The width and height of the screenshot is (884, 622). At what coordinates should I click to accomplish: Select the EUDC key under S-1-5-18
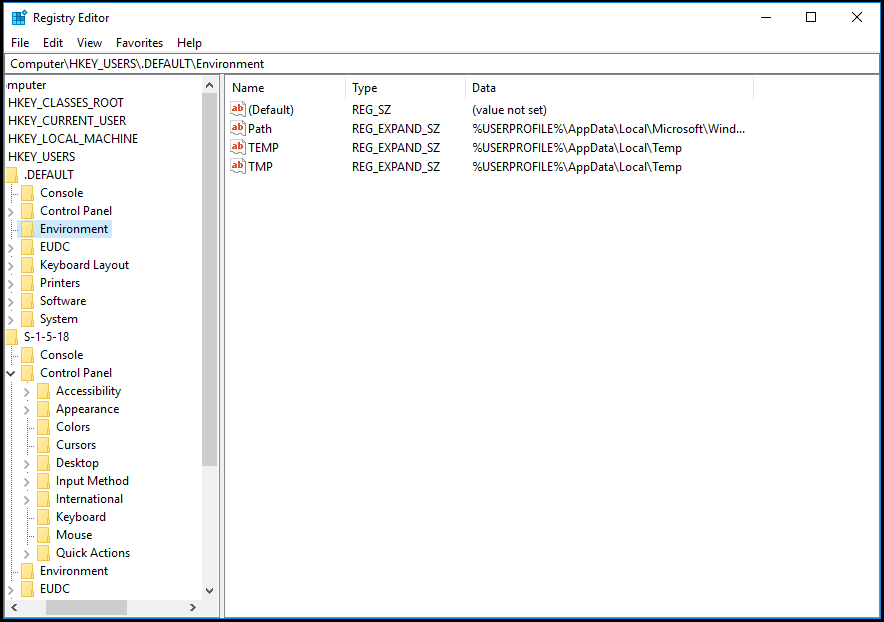coord(55,589)
